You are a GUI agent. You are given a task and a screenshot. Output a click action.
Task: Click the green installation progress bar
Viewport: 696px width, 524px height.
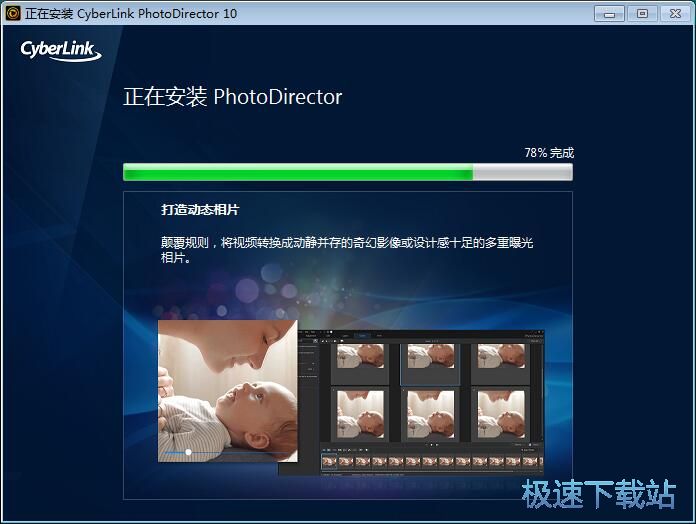(x=348, y=172)
